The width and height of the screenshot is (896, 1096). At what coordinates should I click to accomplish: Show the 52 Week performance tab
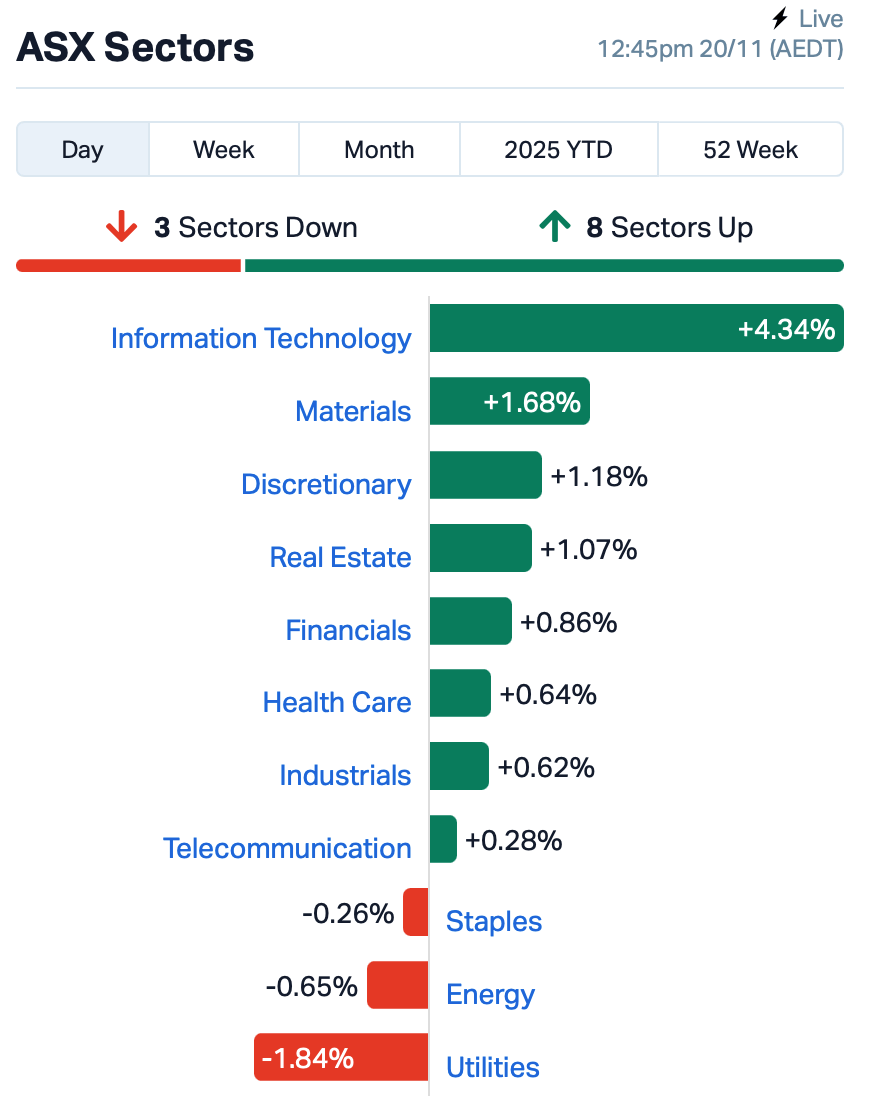(x=750, y=150)
